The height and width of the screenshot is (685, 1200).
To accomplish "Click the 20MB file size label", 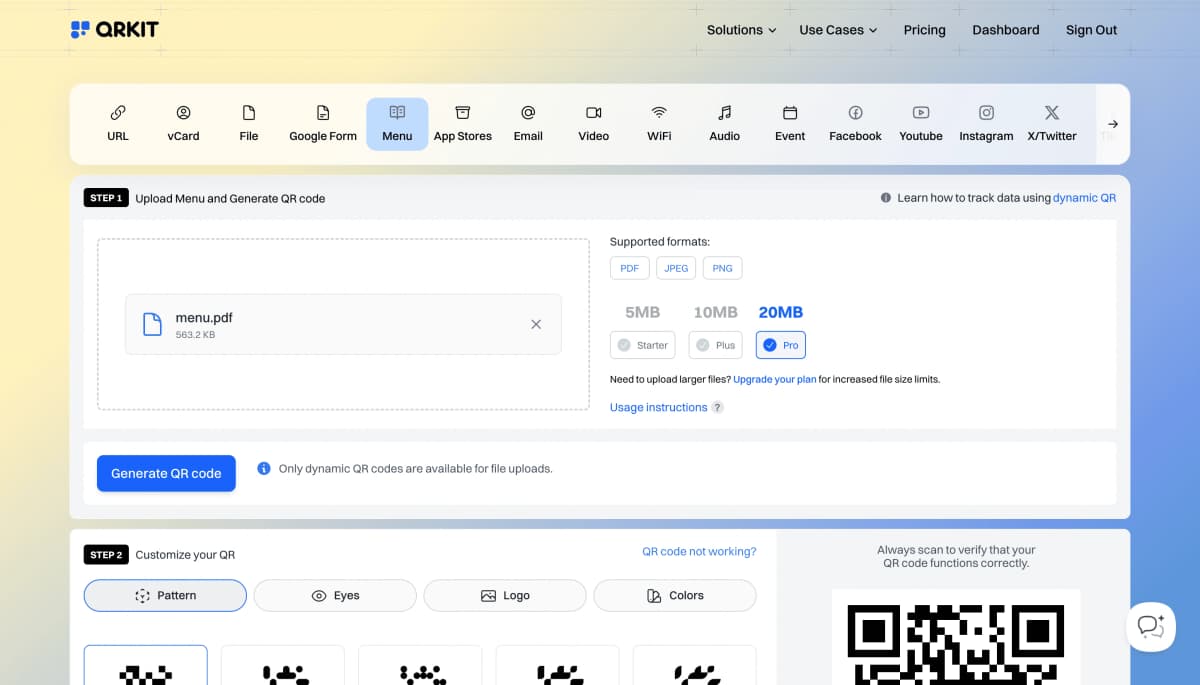I will 781,312.
